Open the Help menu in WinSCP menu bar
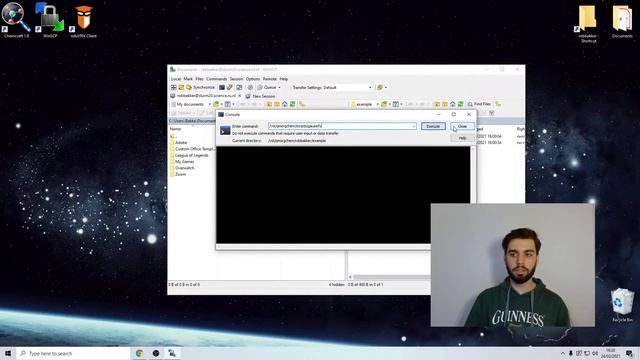Screen dimensions: 640x360 [x=284, y=79]
